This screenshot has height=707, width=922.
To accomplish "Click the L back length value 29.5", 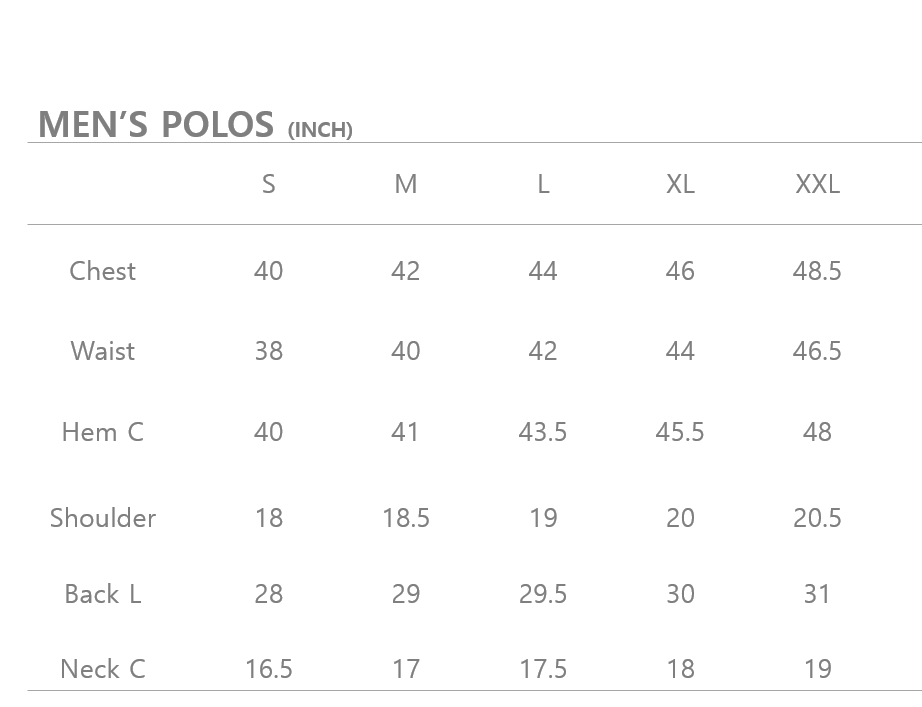I will (543, 594).
